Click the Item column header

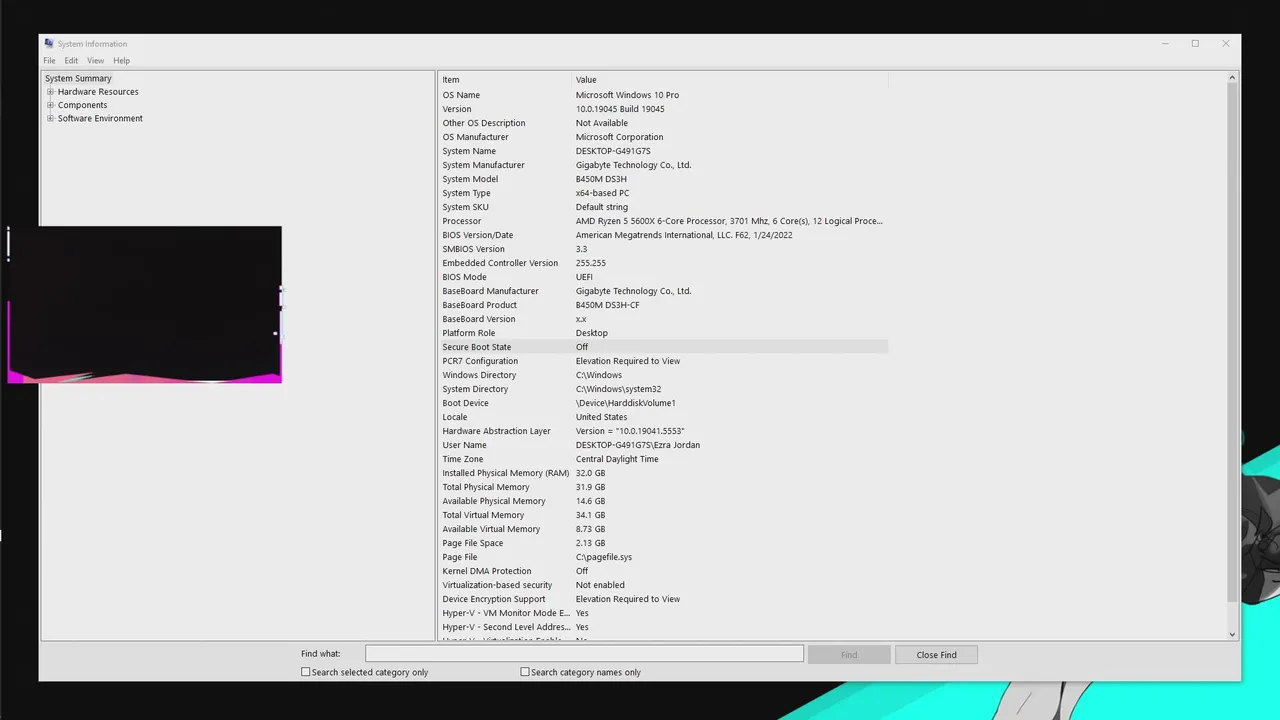pyautogui.click(x=505, y=80)
